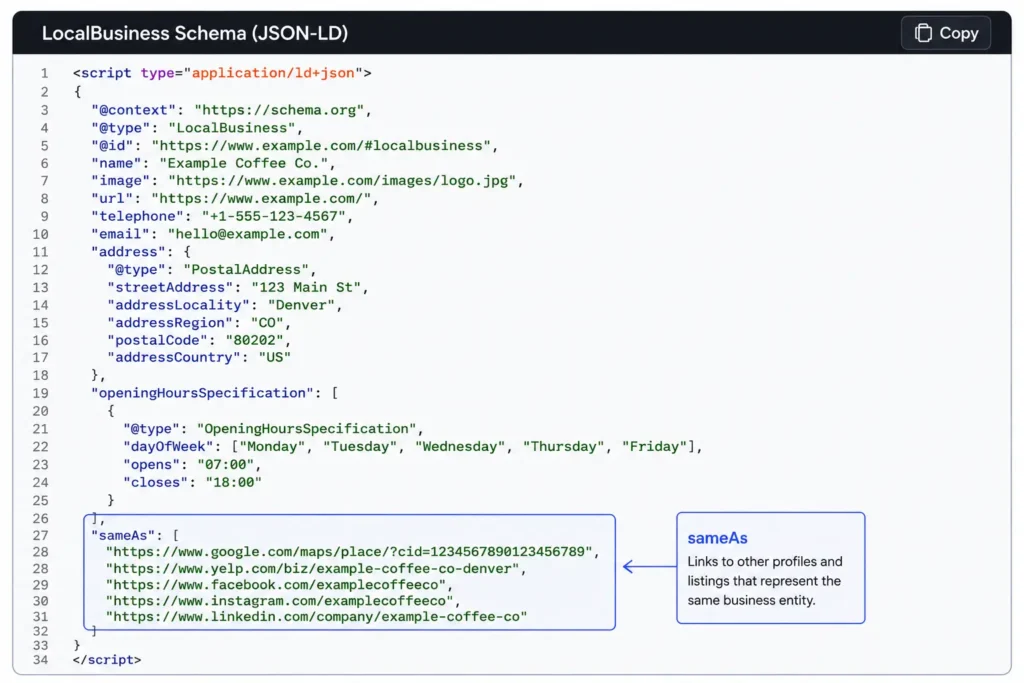Click the "LocalBusiness" type value
The height and width of the screenshot is (683, 1024).
[232, 128]
